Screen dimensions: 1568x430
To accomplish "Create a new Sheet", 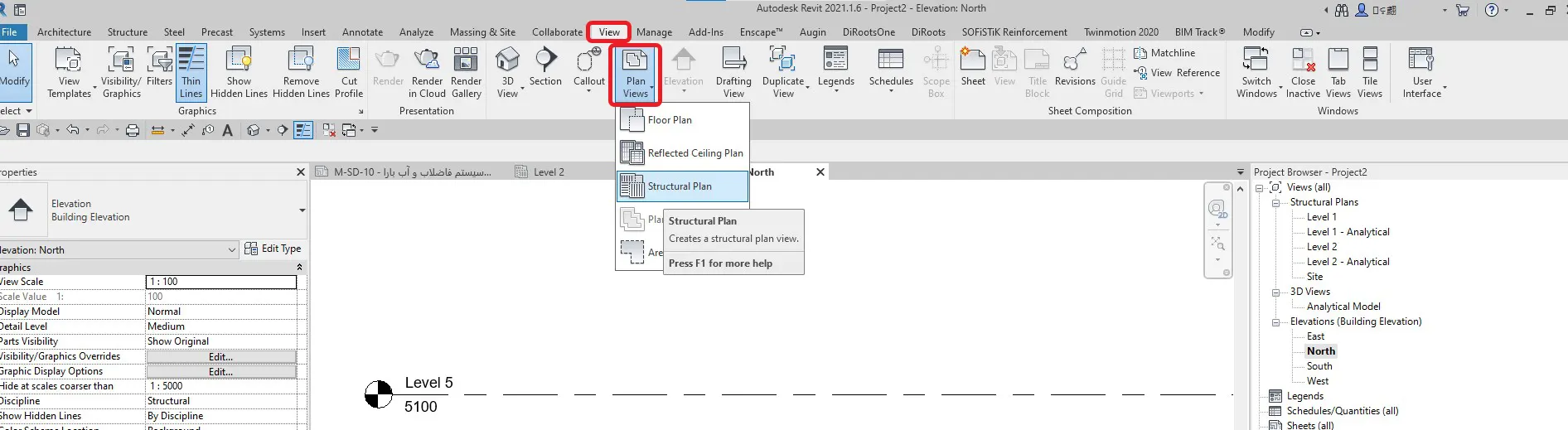I will pos(973,66).
